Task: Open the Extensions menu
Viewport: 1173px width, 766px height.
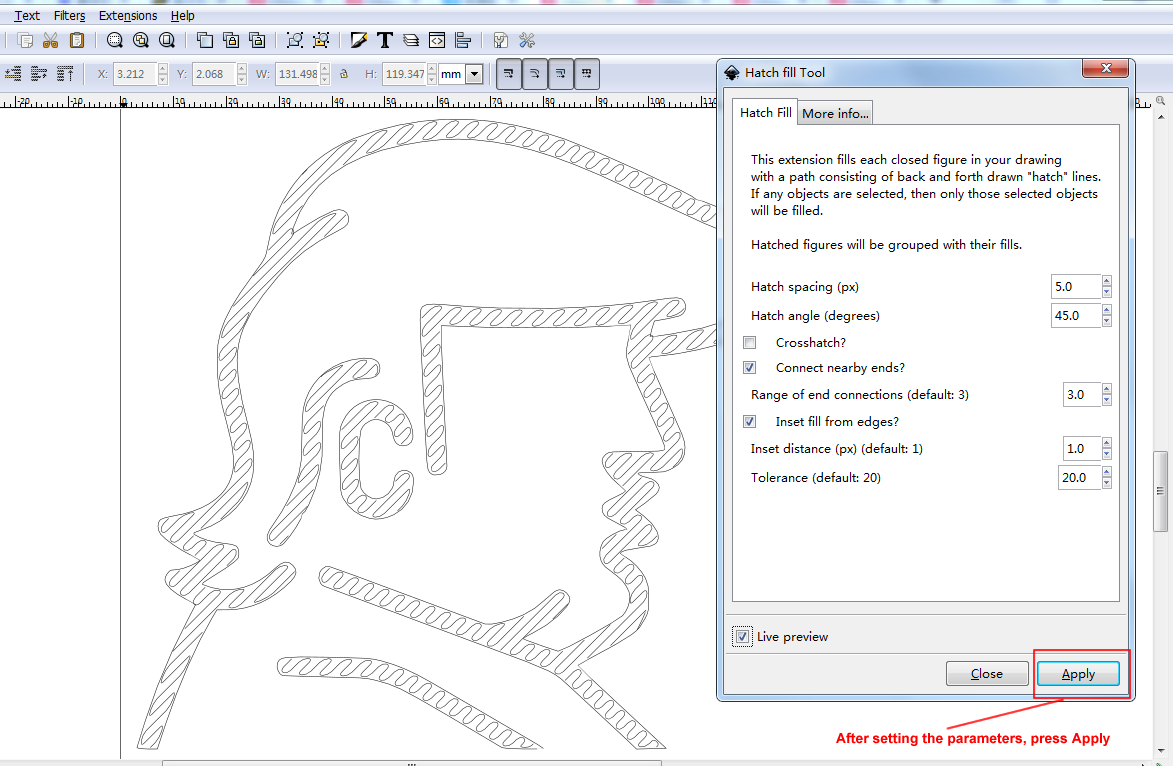Action: [x=128, y=16]
